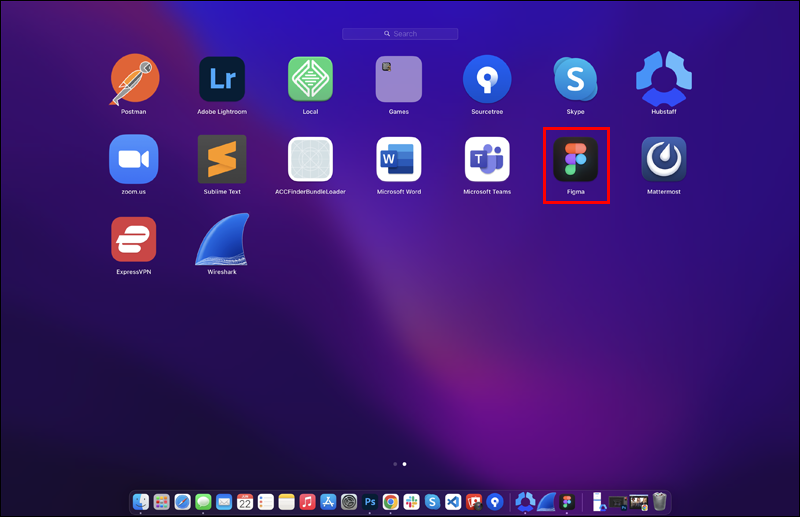Launch Microsoft Word
Screen dimensions: 800x517
tap(398, 159)
